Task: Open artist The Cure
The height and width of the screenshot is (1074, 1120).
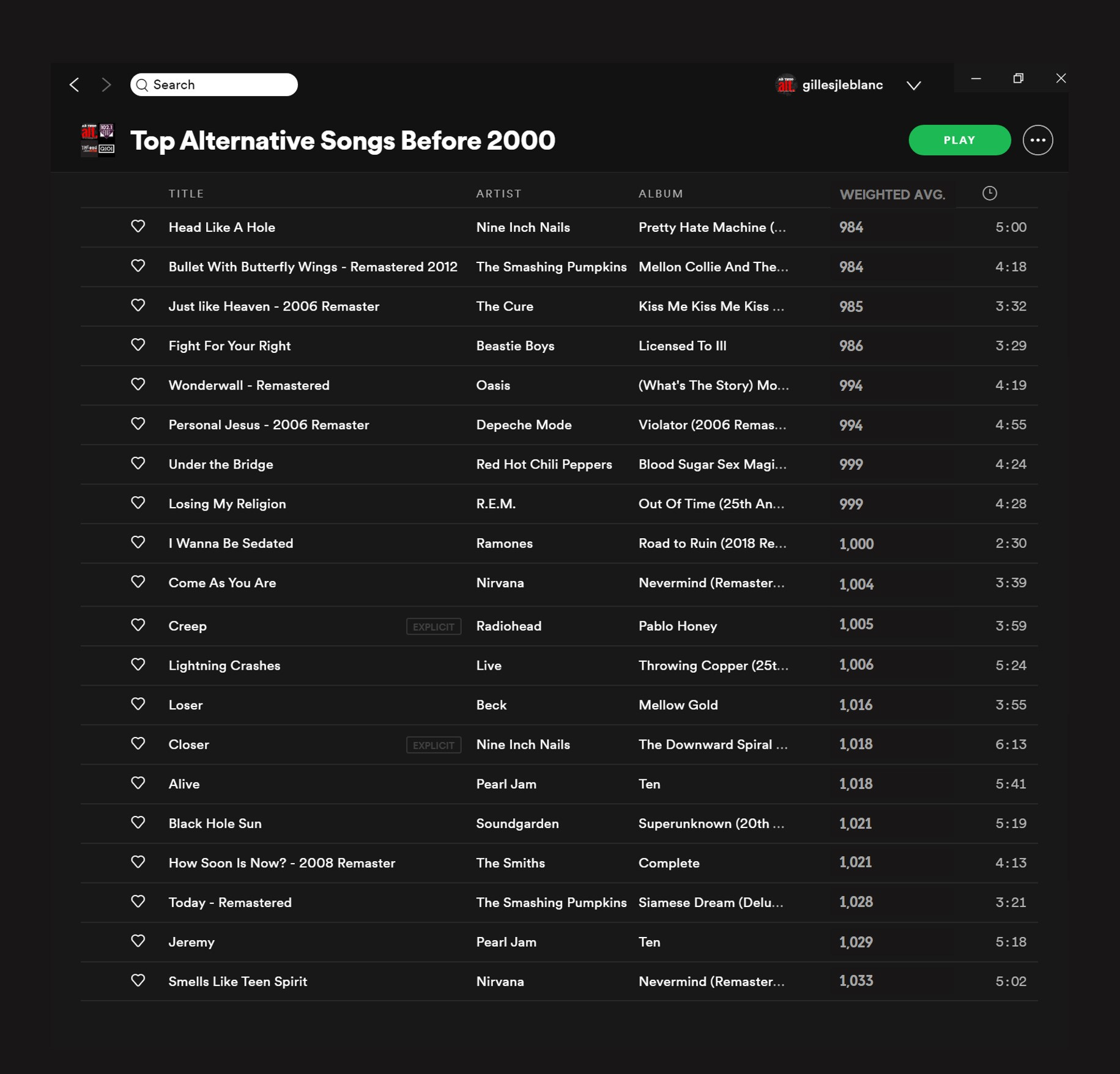Action: (x=505, y=306)
